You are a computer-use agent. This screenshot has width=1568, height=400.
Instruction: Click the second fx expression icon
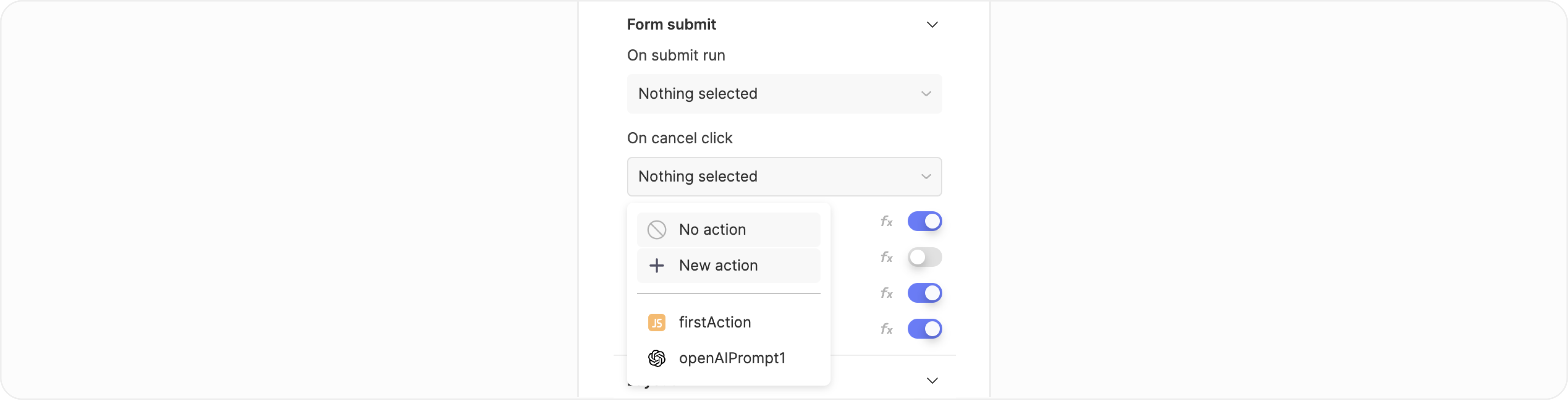[886, 258]
